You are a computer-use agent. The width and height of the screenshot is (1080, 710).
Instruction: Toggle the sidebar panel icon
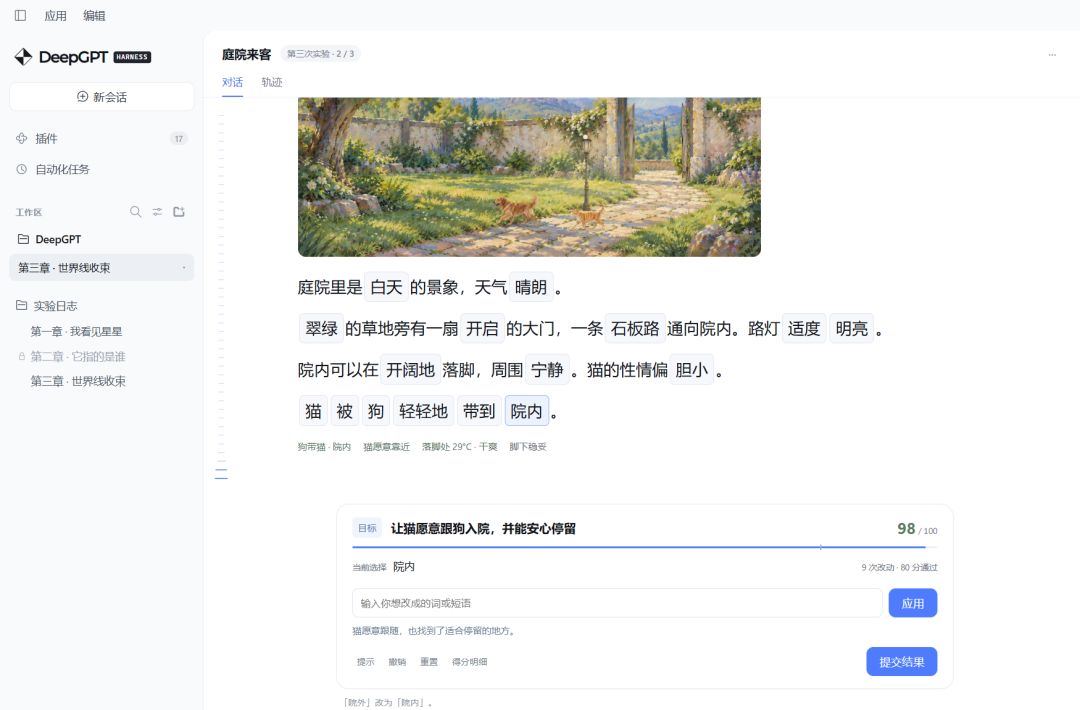point(21,15)
